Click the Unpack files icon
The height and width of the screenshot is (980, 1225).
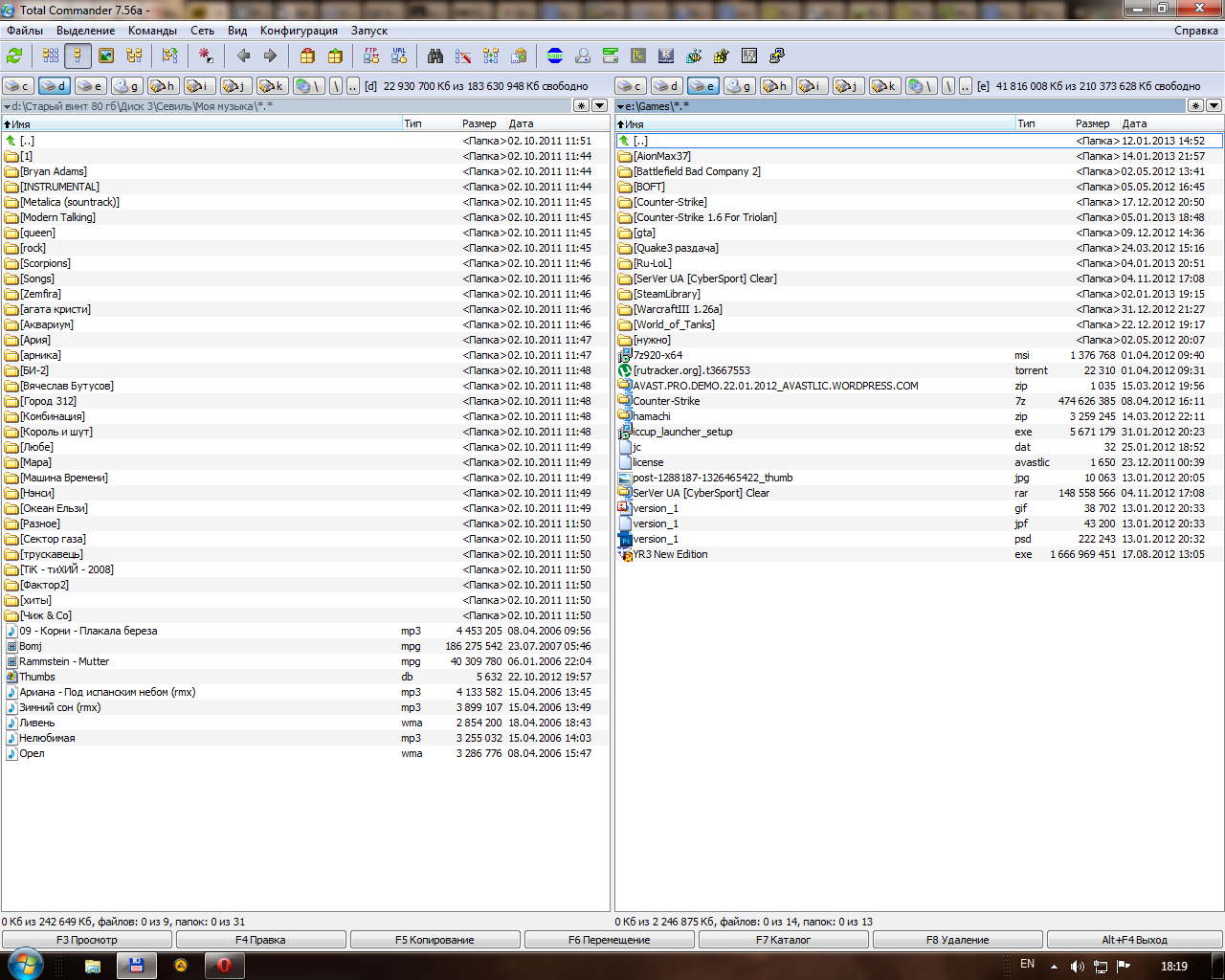coord(335,56)
